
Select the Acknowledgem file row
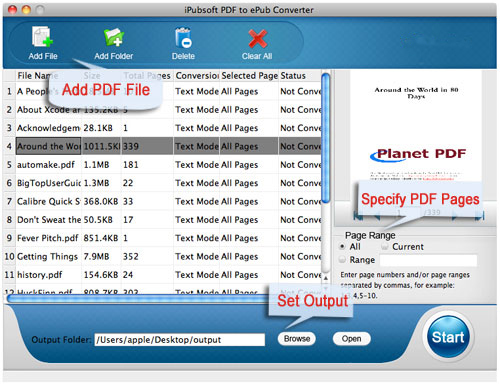pyautogui.click(x=162, y=128)
